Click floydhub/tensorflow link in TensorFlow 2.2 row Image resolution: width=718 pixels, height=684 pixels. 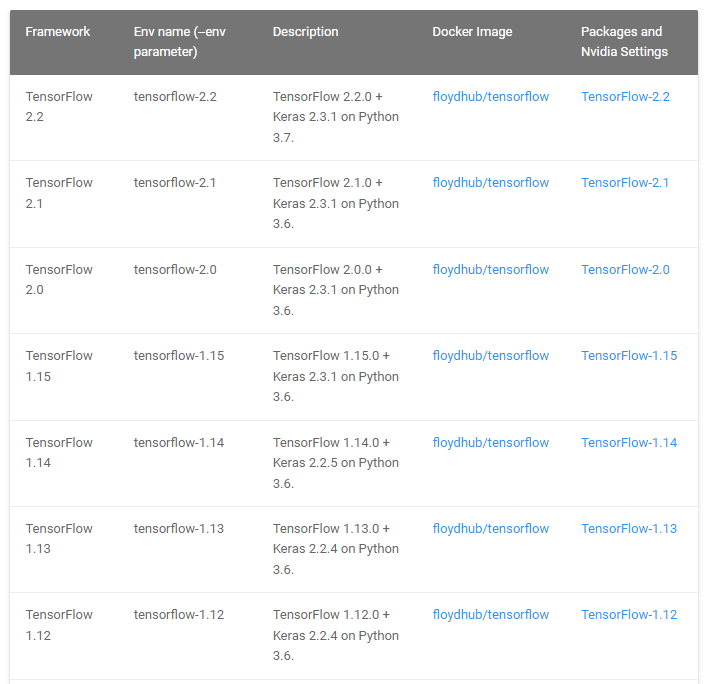point(490,97)
